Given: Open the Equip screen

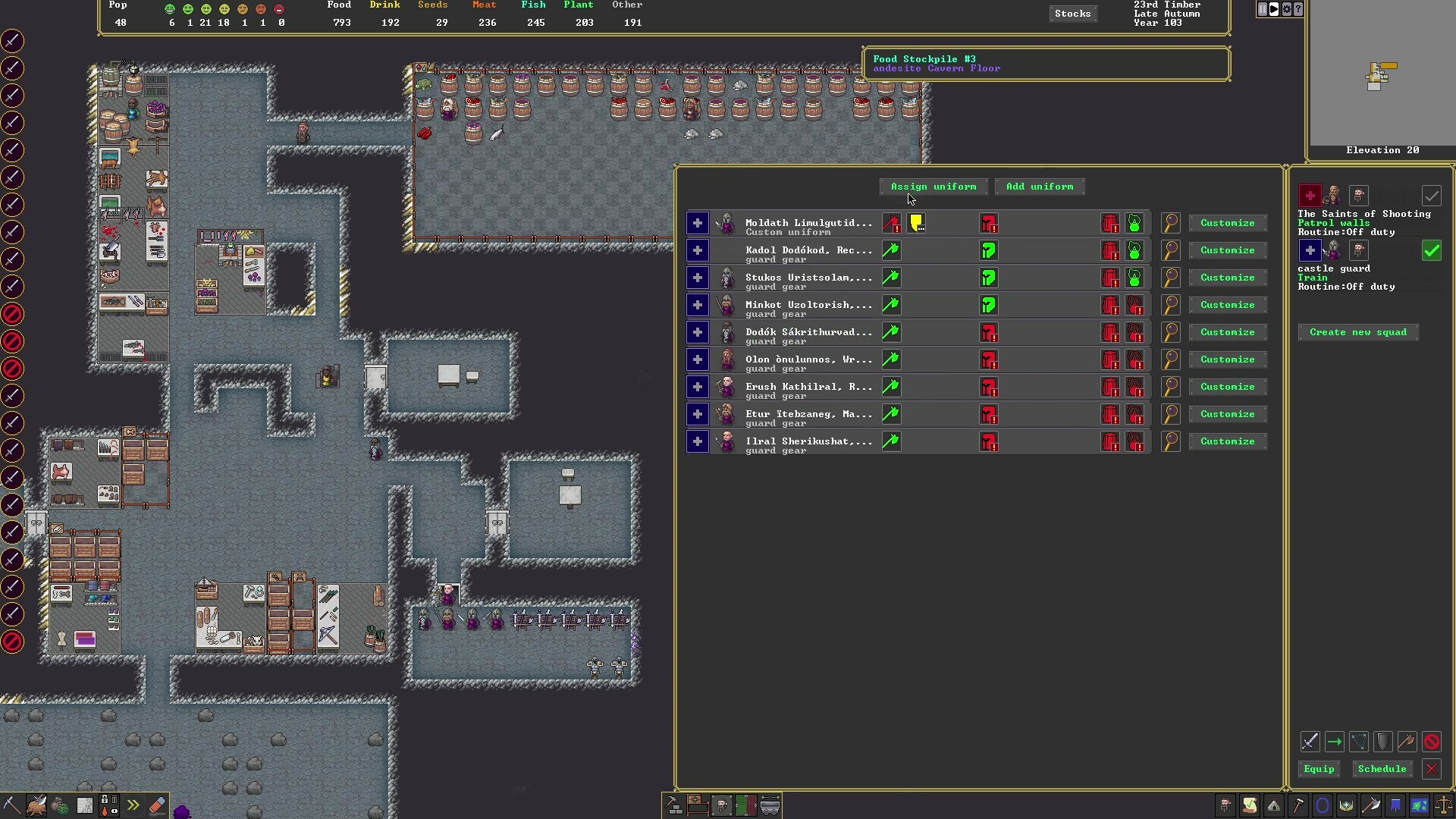Looking at the screenshot, I should click(1319, 769).
